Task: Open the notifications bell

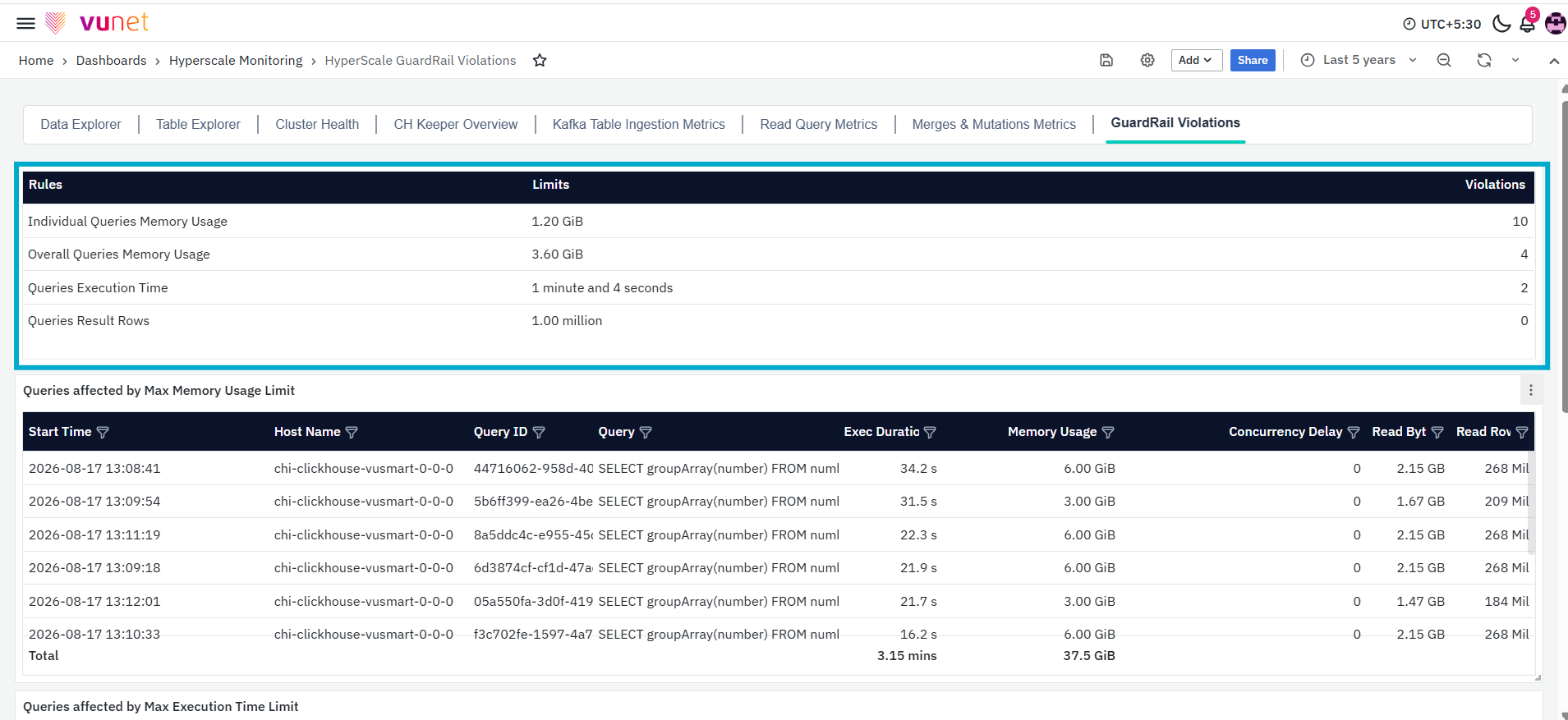Action: pos(1528,23)
